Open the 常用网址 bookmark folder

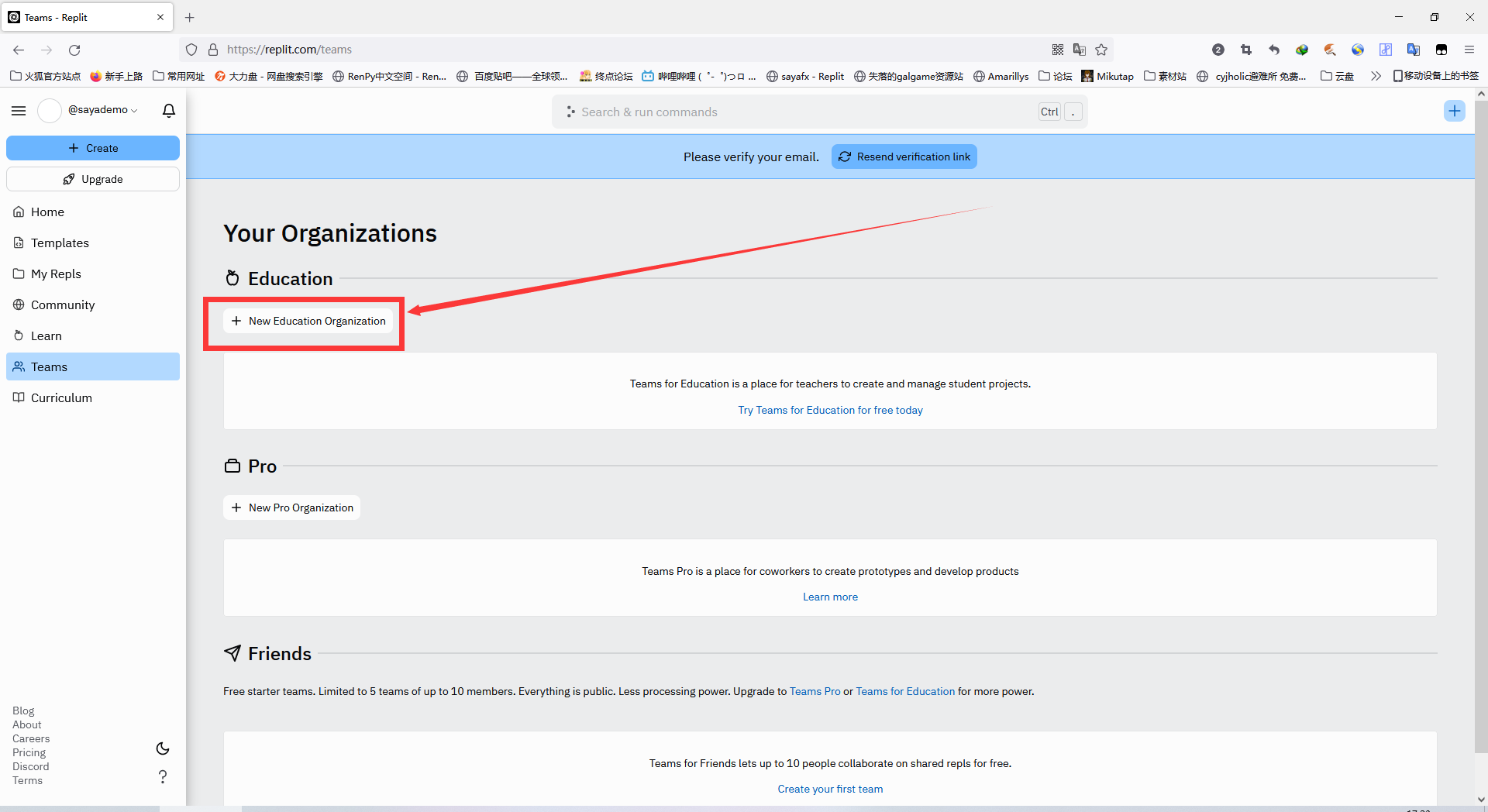(179, 76)
